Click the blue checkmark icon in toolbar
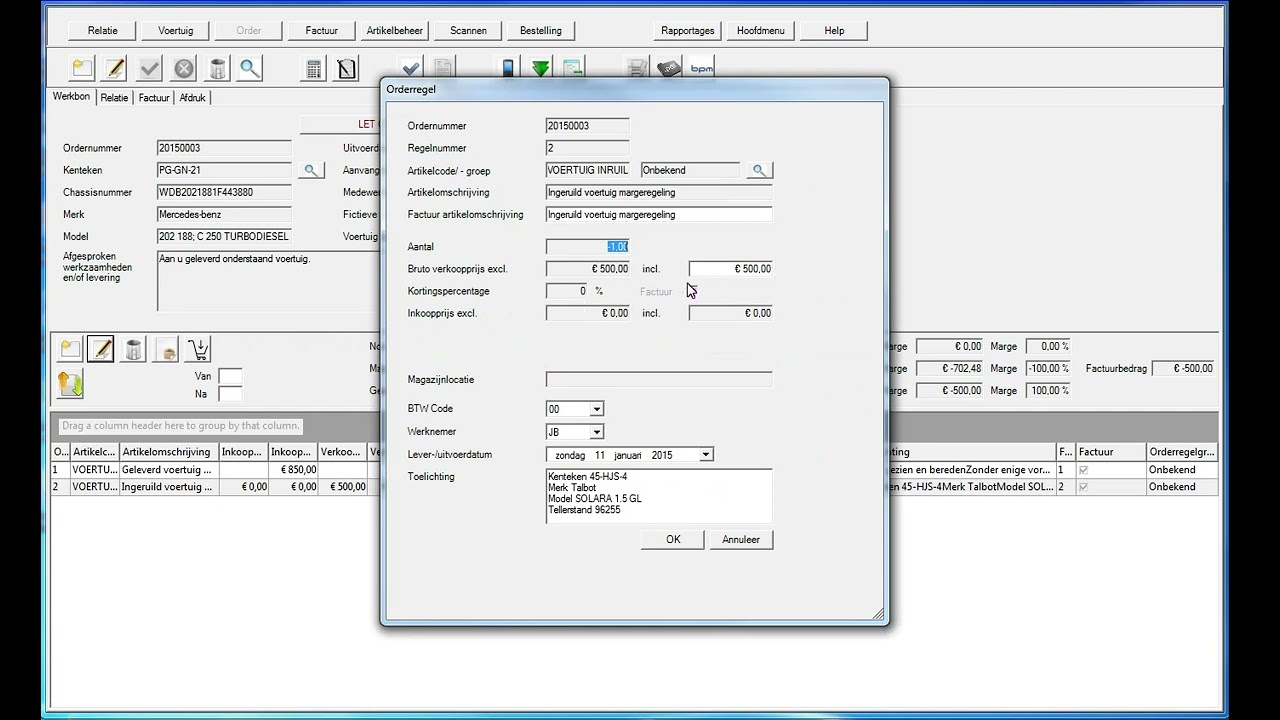The image size is (1280, 720). 410,67
